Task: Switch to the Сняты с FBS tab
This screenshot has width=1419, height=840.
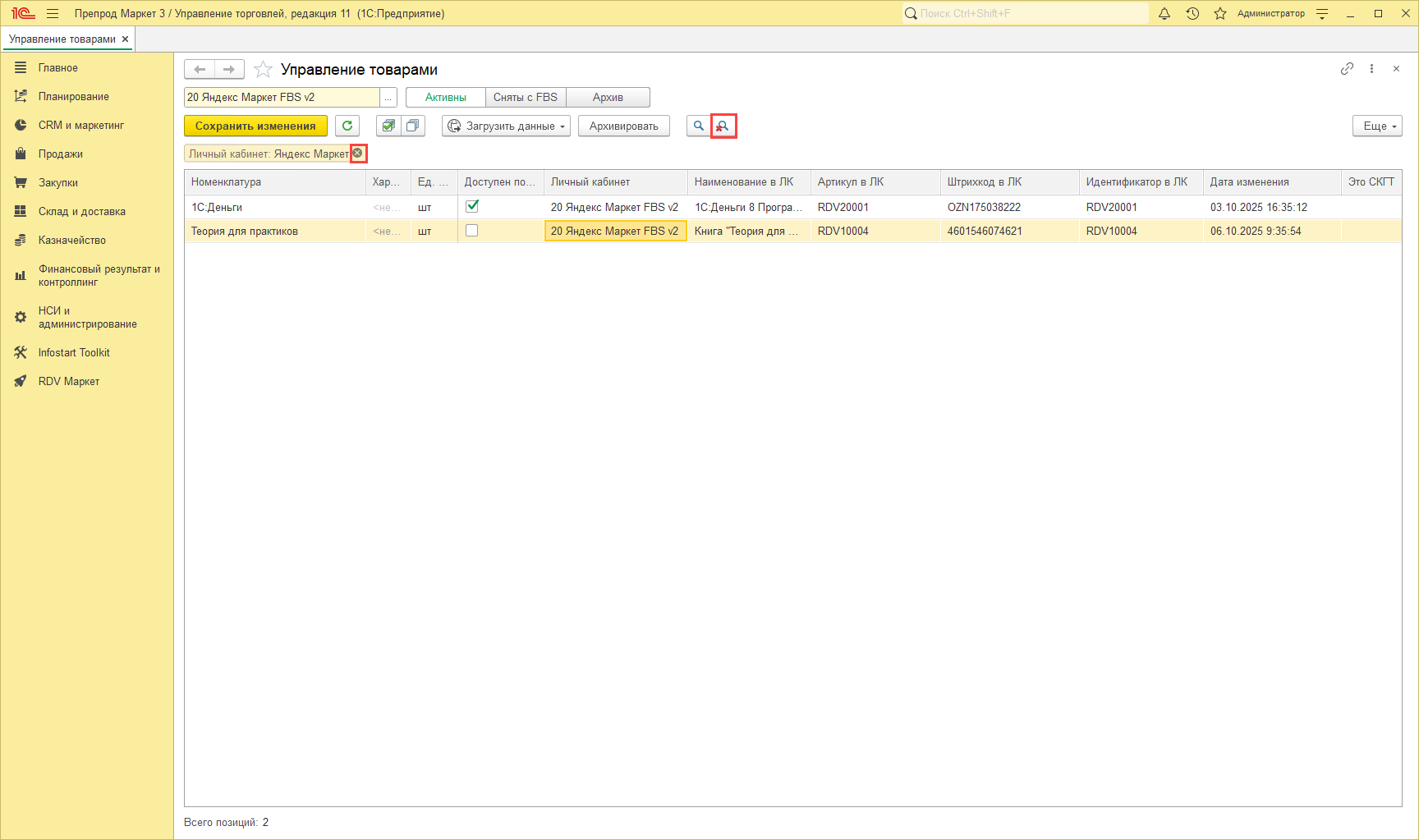Action: pyautogui.click(x=526, y=98)
